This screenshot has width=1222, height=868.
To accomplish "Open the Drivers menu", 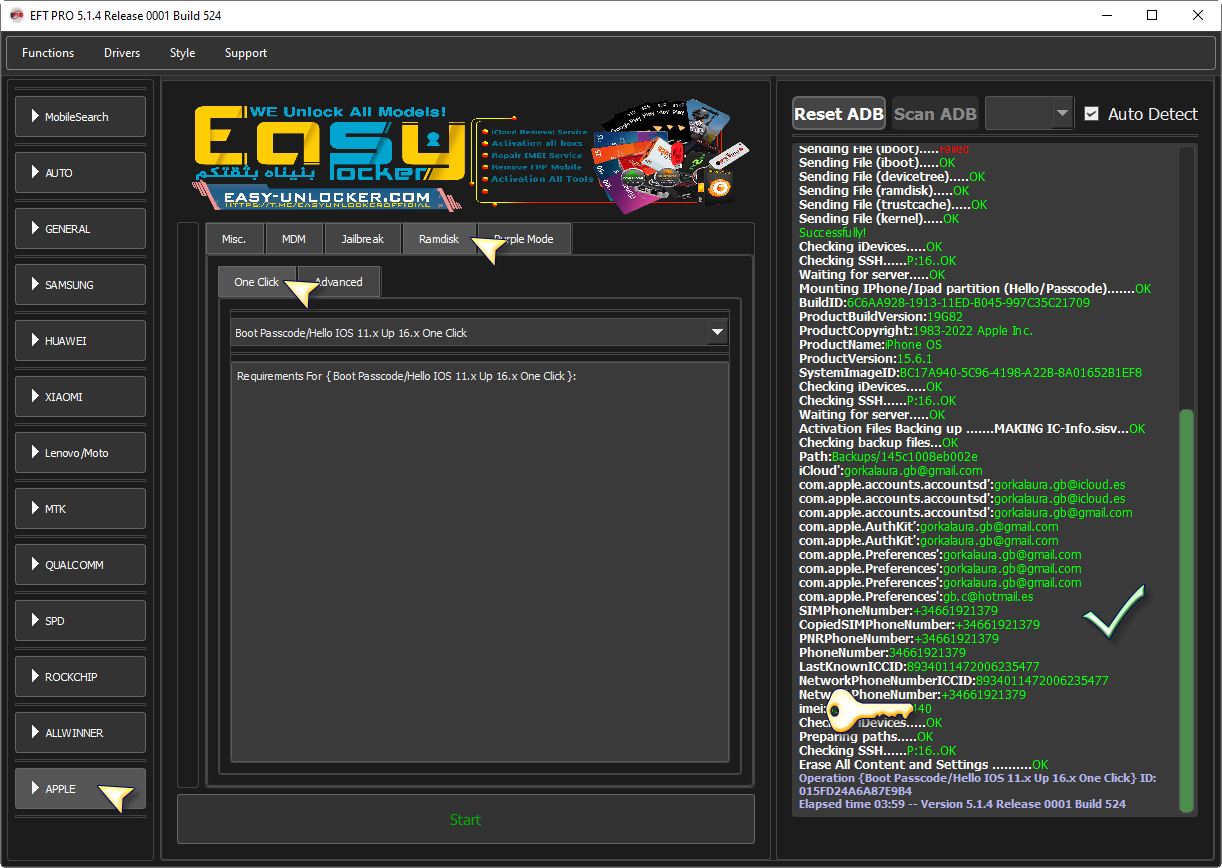I will 122,53.
